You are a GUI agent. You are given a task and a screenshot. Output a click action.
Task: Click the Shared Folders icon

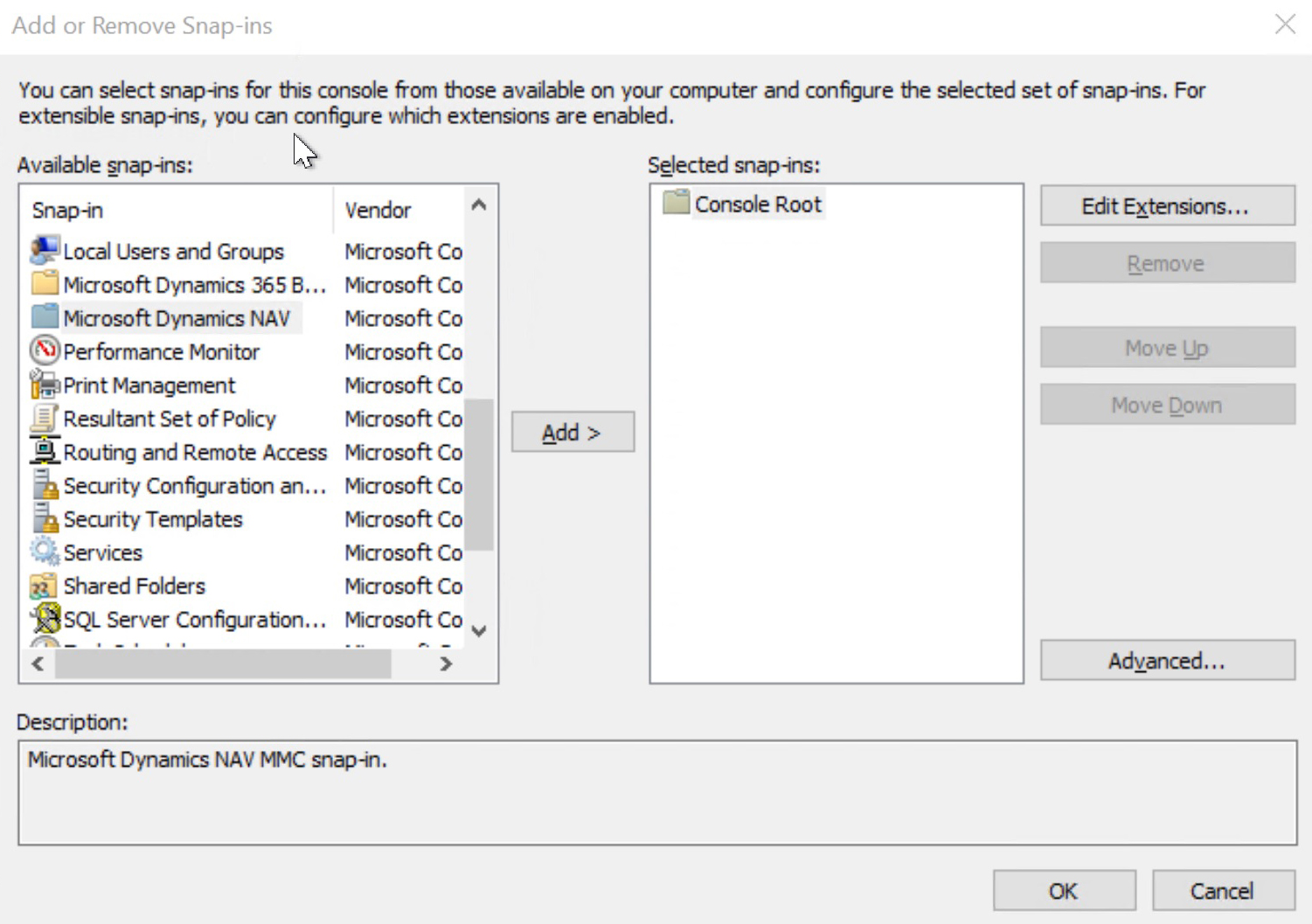pos(45,585)
